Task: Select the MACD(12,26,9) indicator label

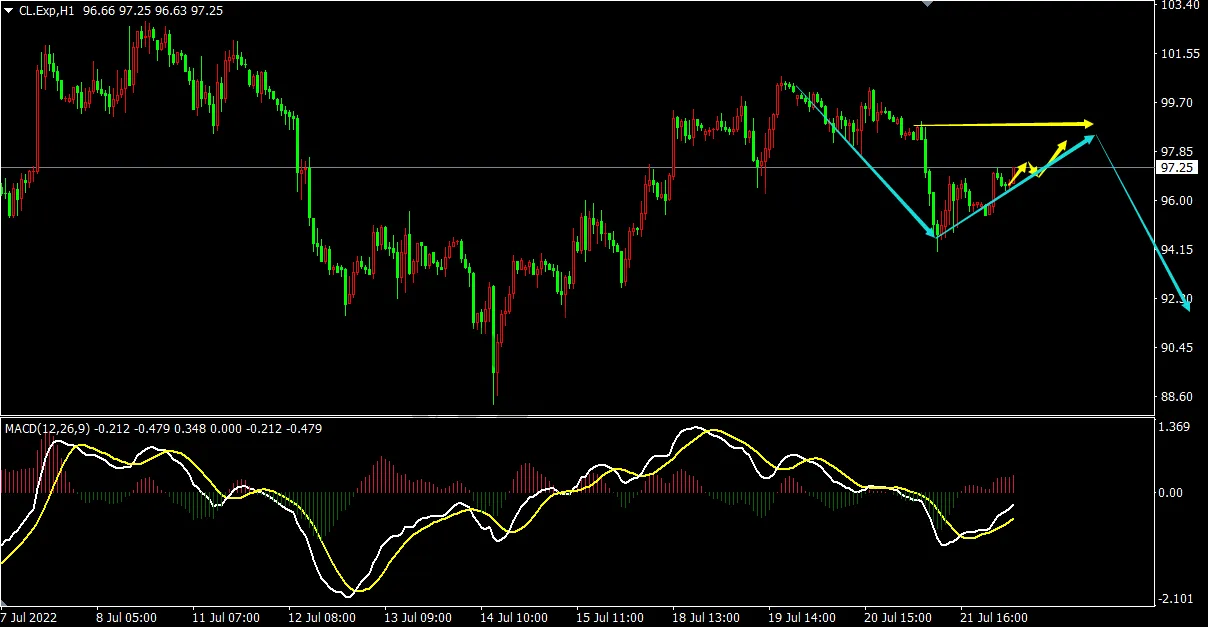Action: tap(48, 428)
